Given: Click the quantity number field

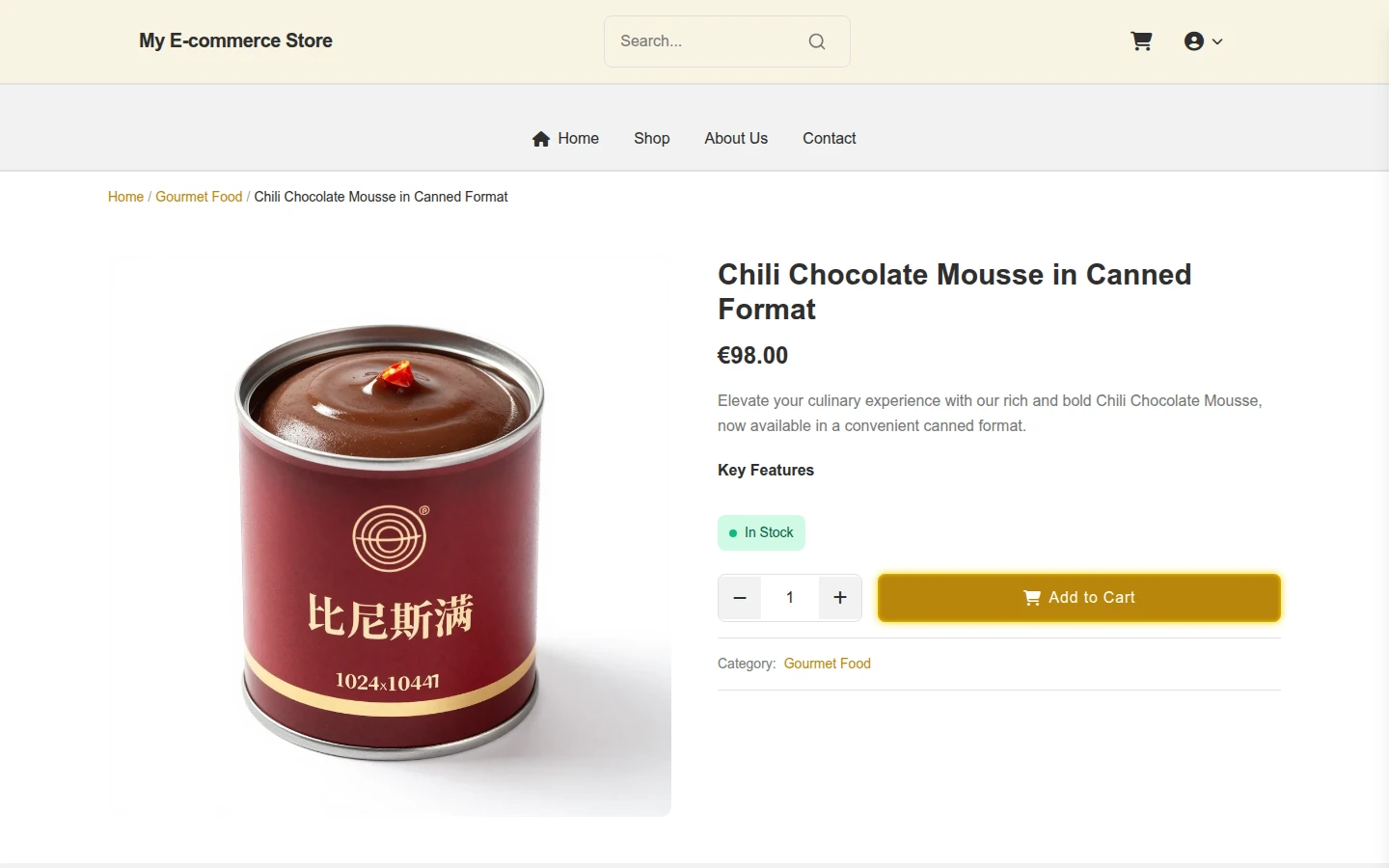Looking at the screenshot, I should pyautogui.click(x=790, y=598).
